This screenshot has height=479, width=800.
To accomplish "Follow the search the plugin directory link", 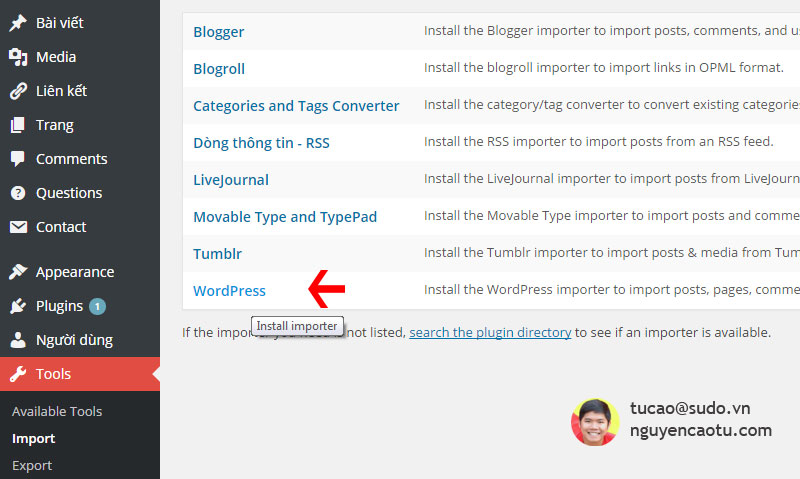I will (490, 333).
